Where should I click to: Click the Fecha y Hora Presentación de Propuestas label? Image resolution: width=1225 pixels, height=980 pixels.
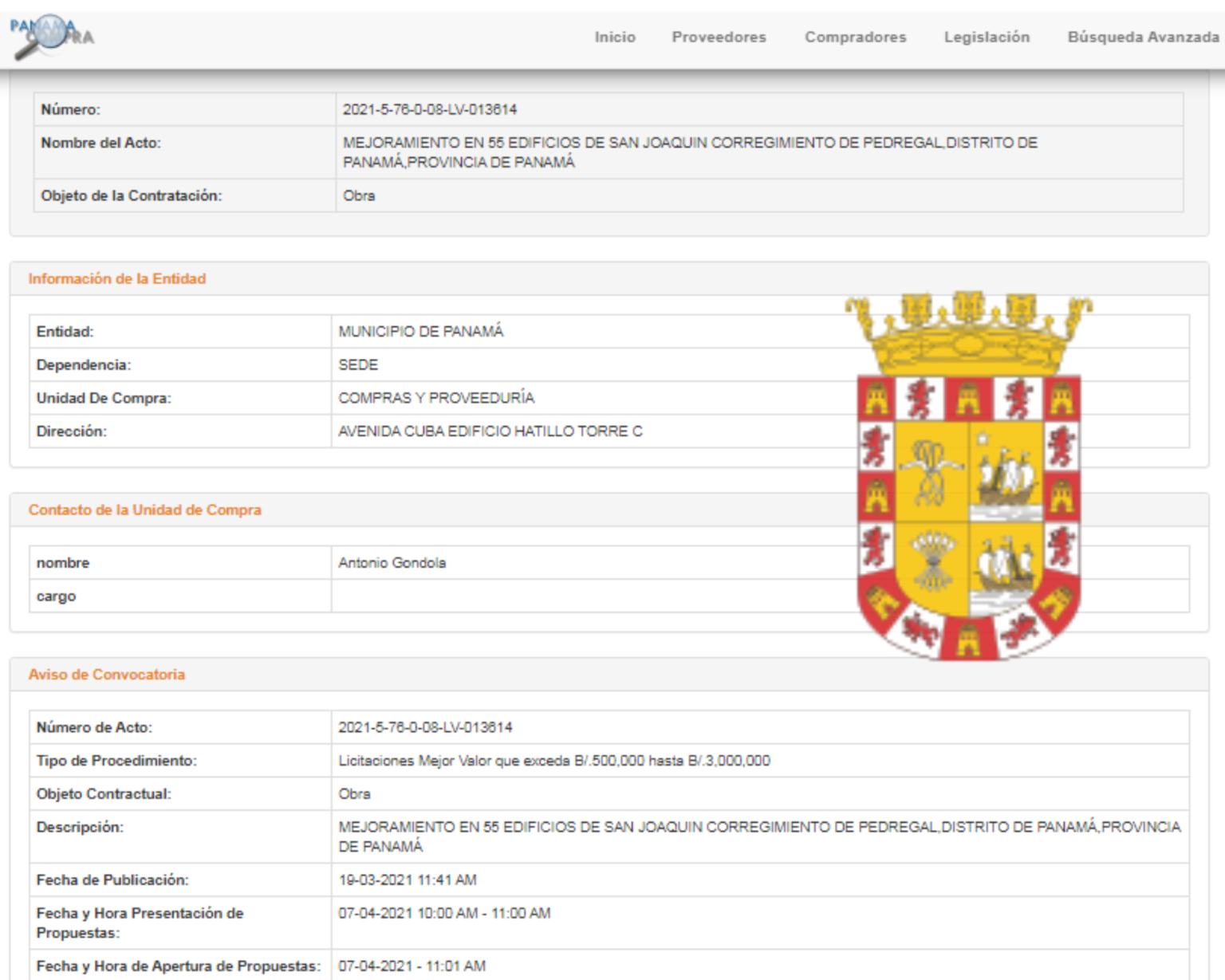[x=140, y=923]
